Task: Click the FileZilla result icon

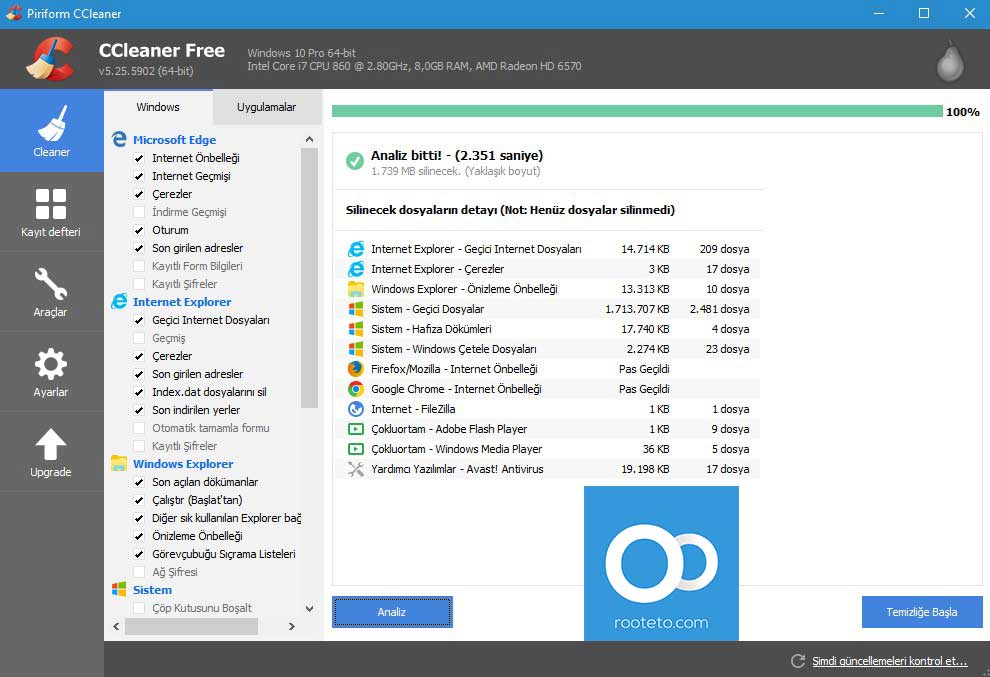Action: [x=356, y=409]
